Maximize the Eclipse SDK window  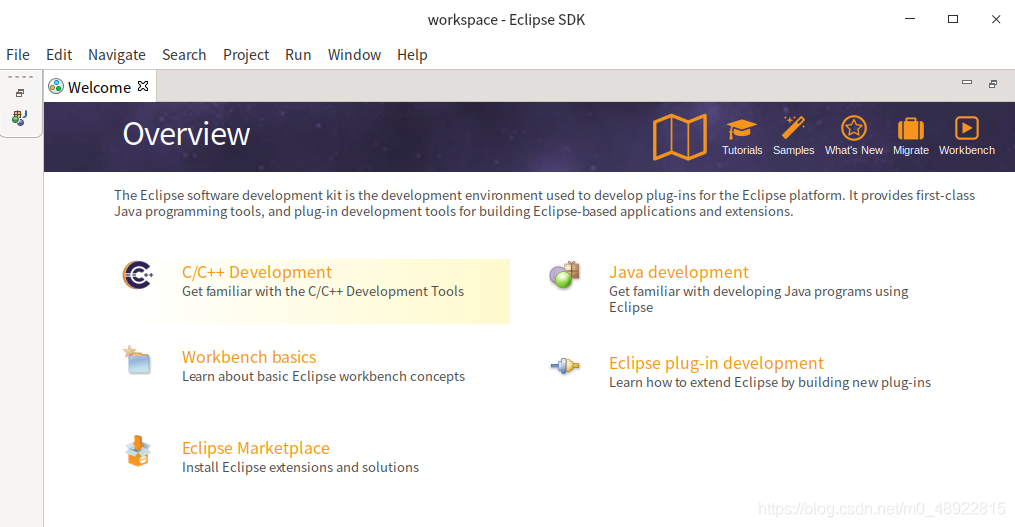point(953,19)
